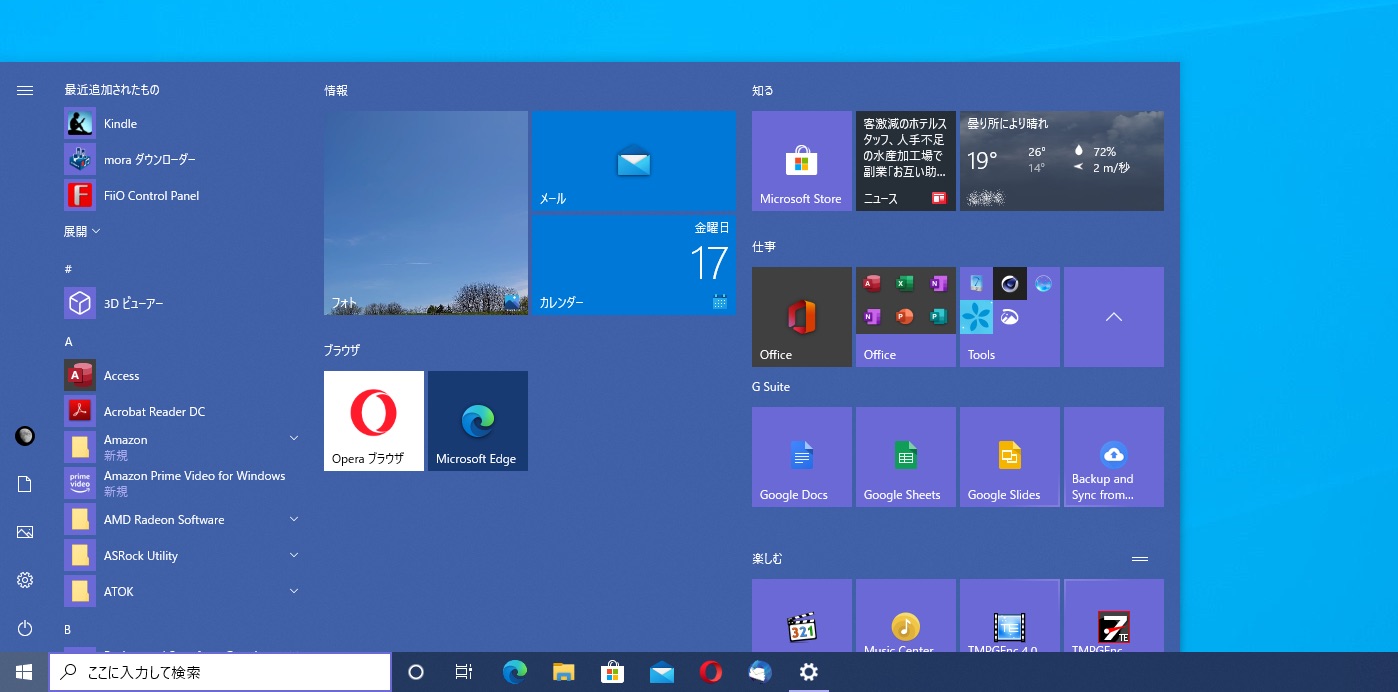Open Settings app on the taskbar
Image resolution: width=1398 pixels, height=692 pixels.
(x=809, y=672)
